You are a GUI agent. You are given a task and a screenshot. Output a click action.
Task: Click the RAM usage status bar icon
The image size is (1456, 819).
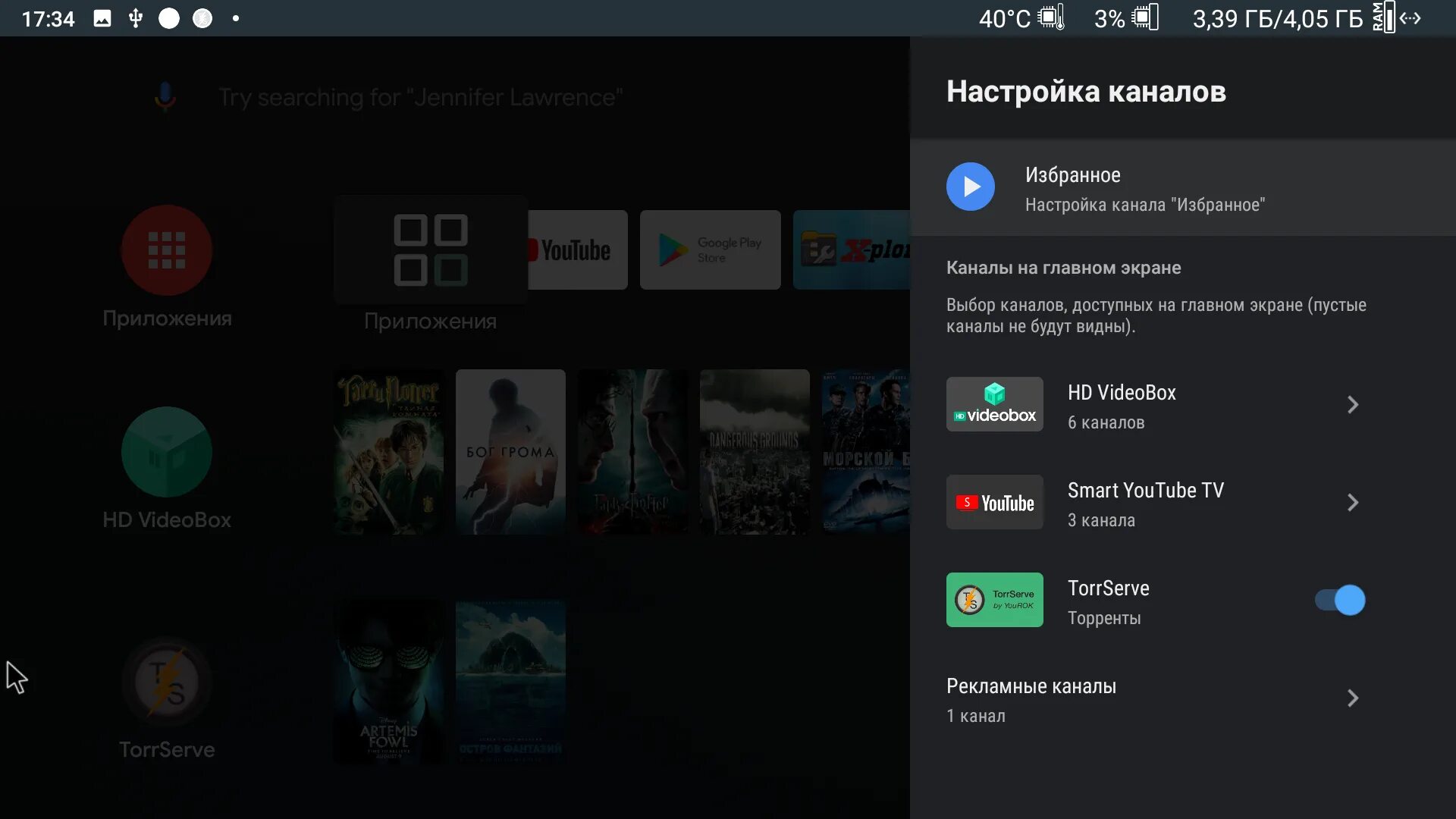coord(1383,18)
